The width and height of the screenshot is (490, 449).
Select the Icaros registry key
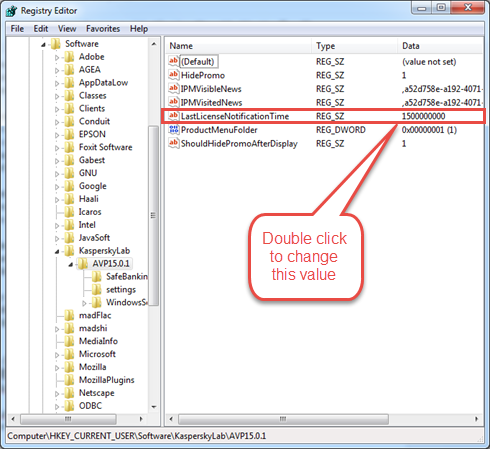click(x=90, y=212)
